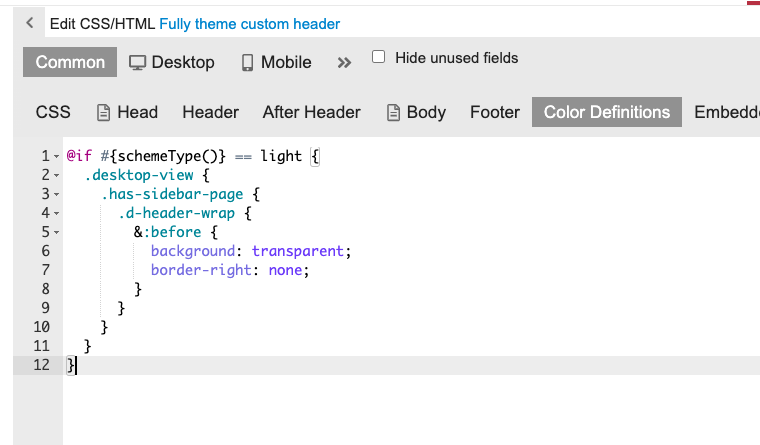Screen dimensions: 760x445
Task: Click the document icon on Body tab
Action: [393, 113]
